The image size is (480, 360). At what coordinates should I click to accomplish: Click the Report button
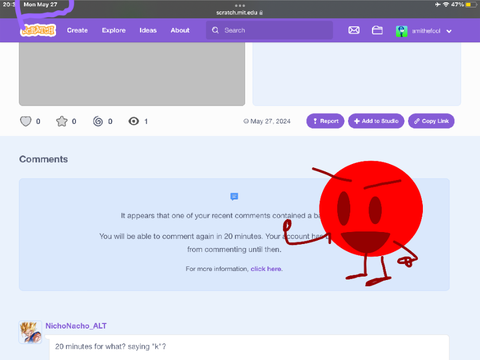[325, 121]
